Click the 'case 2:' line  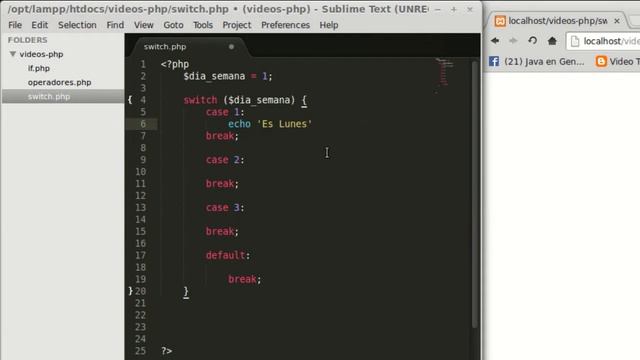pyautogui.click(x=225, y=160)
